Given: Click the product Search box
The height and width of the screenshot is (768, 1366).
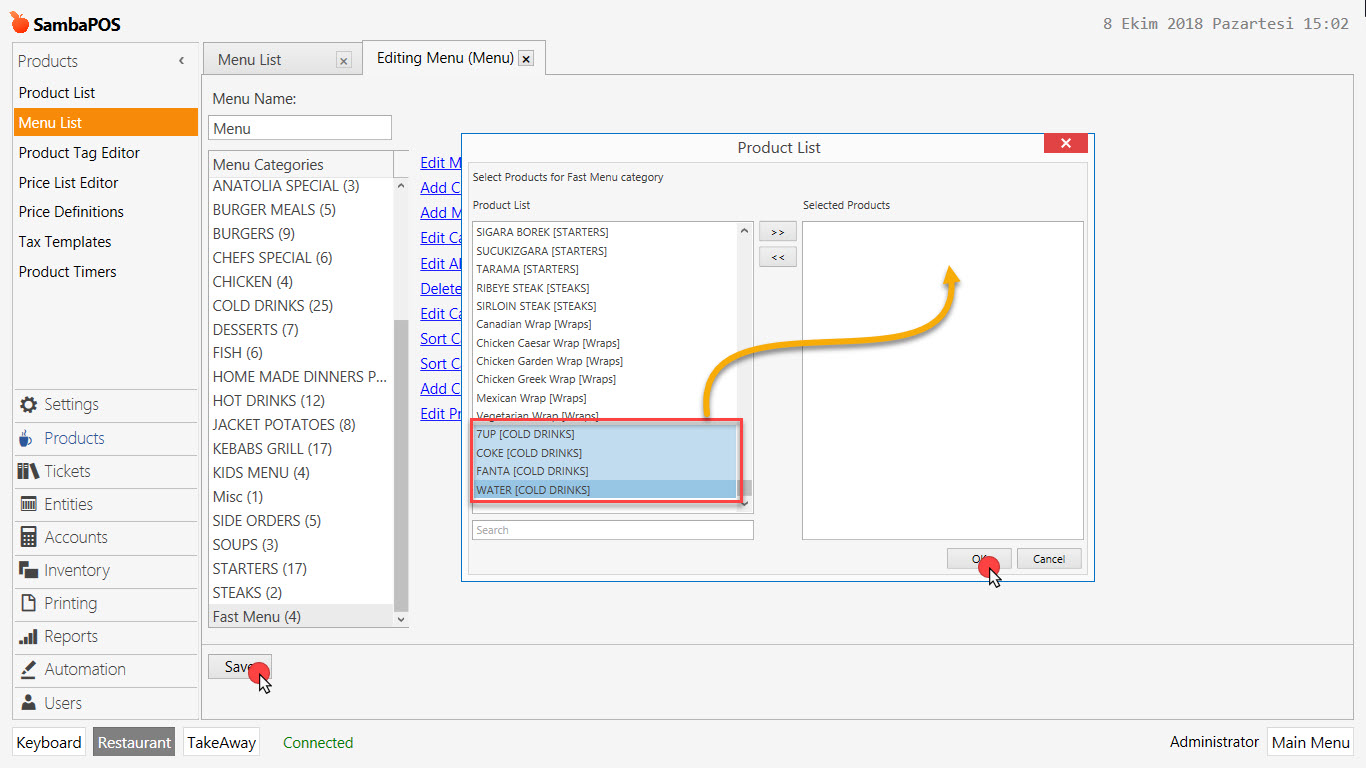Looking at the screenshot, I should [612, 529].
